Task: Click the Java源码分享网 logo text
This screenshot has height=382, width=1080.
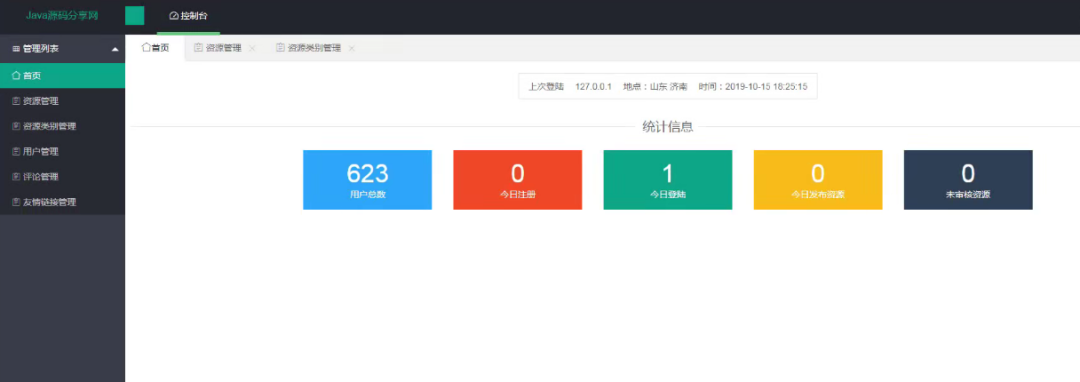Action: pyautogui.click(x=62, y=15)
